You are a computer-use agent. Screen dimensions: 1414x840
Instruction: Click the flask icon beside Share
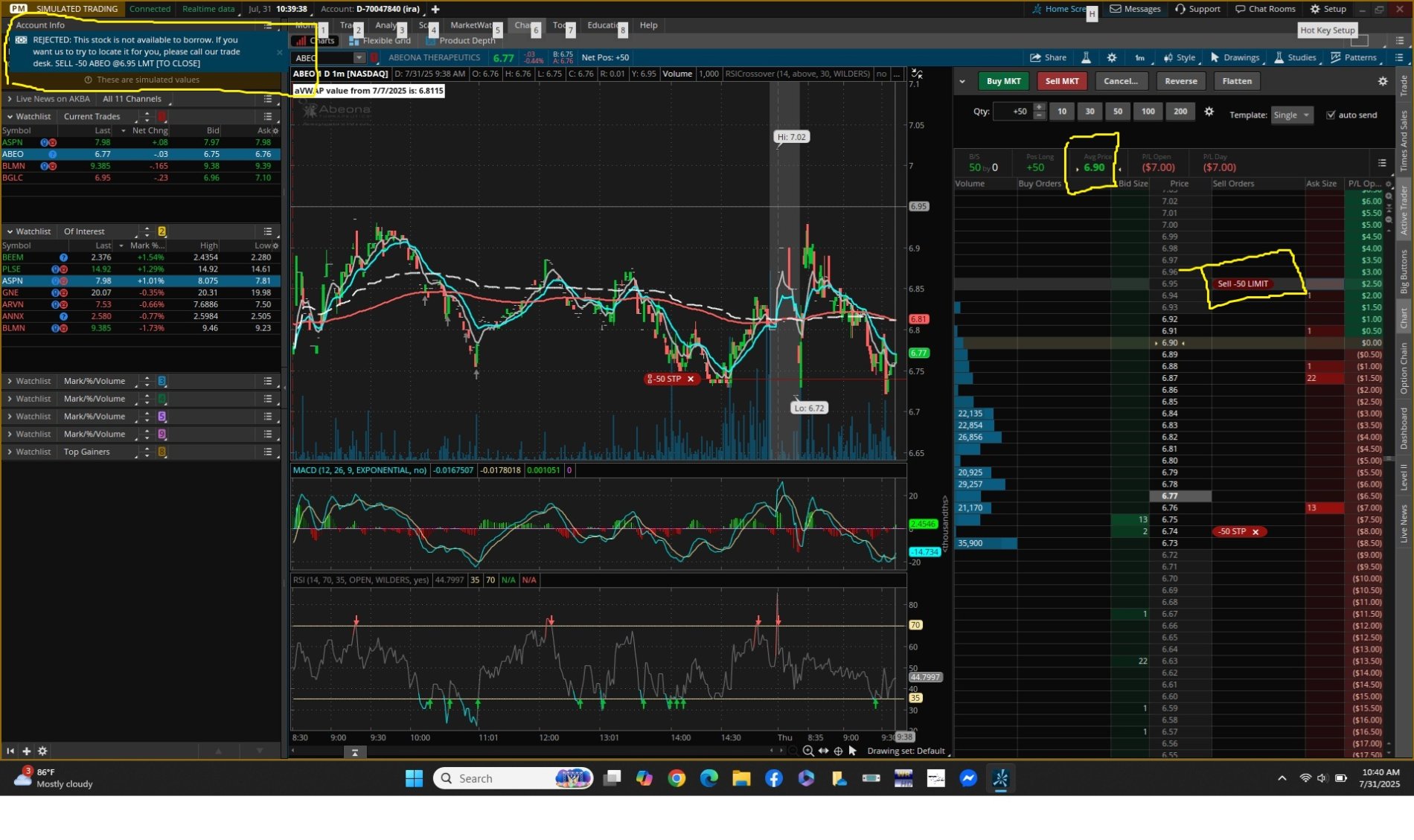click(x=1086, y=57)
